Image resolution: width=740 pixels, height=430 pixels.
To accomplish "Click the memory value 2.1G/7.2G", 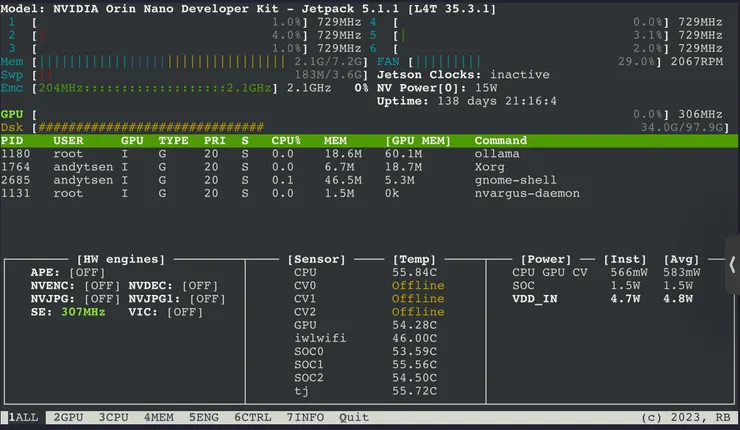I will click(328, 62).
